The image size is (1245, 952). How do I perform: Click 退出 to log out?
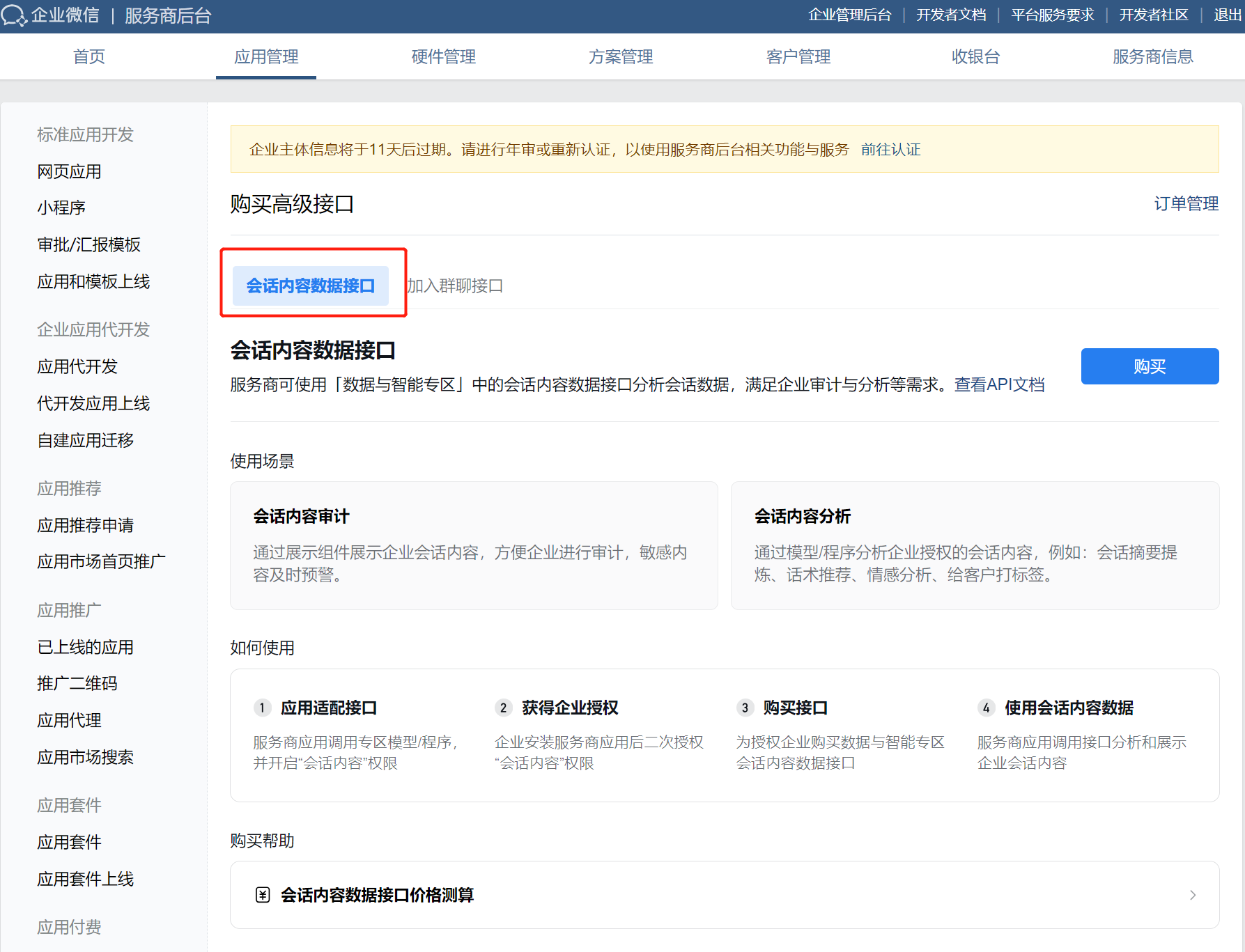(x=1227, y=15)
